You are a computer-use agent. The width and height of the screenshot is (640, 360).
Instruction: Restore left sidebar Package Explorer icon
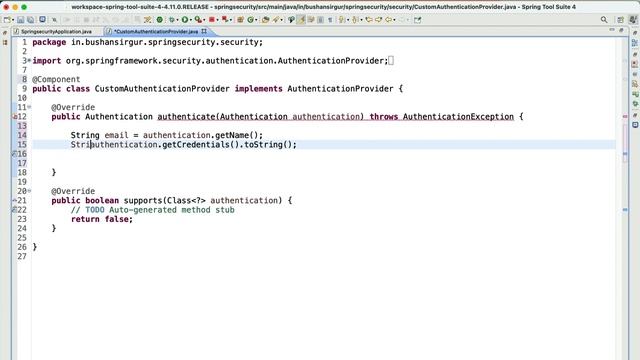[5, 42]
